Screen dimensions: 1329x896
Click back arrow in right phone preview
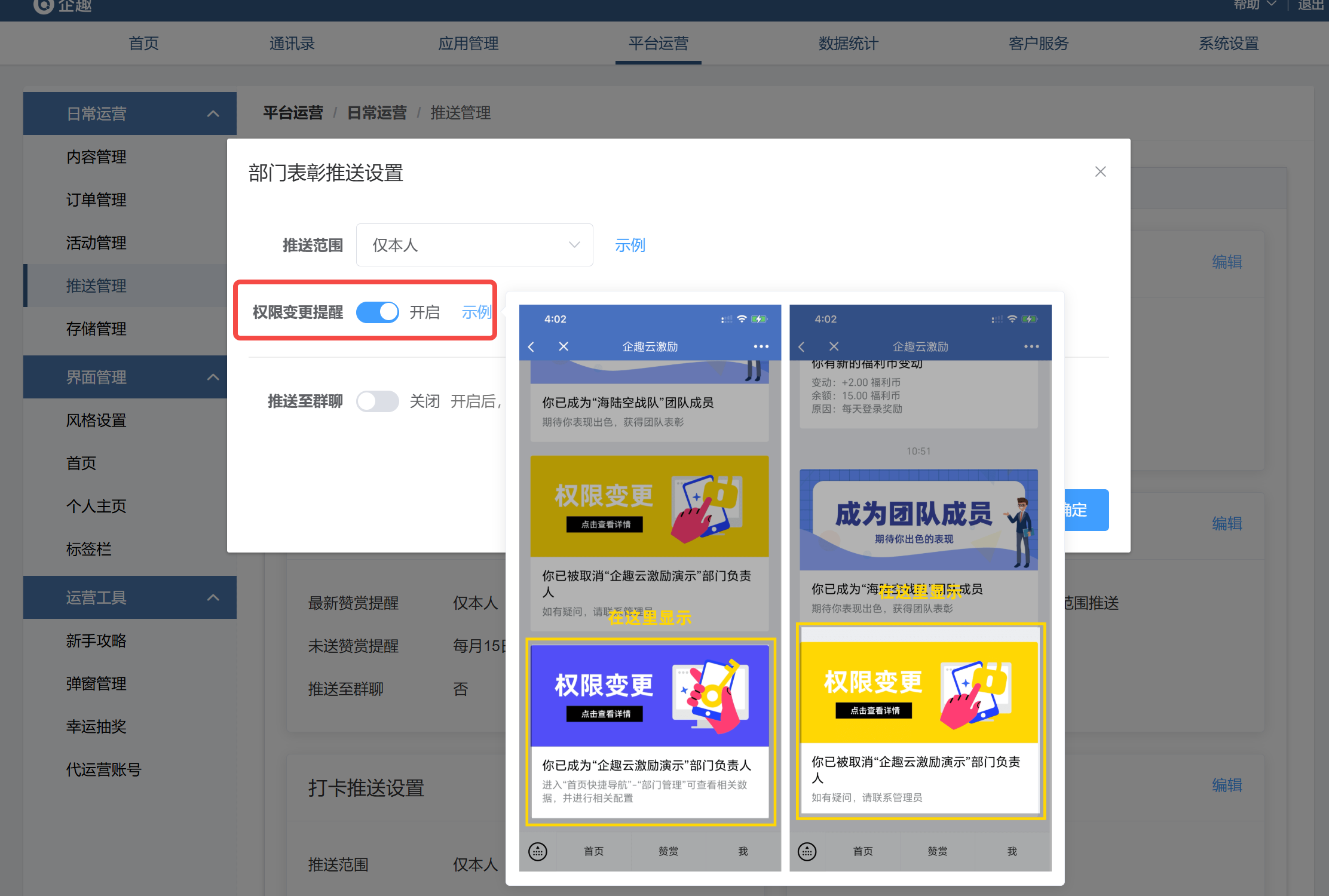(802, 346)
